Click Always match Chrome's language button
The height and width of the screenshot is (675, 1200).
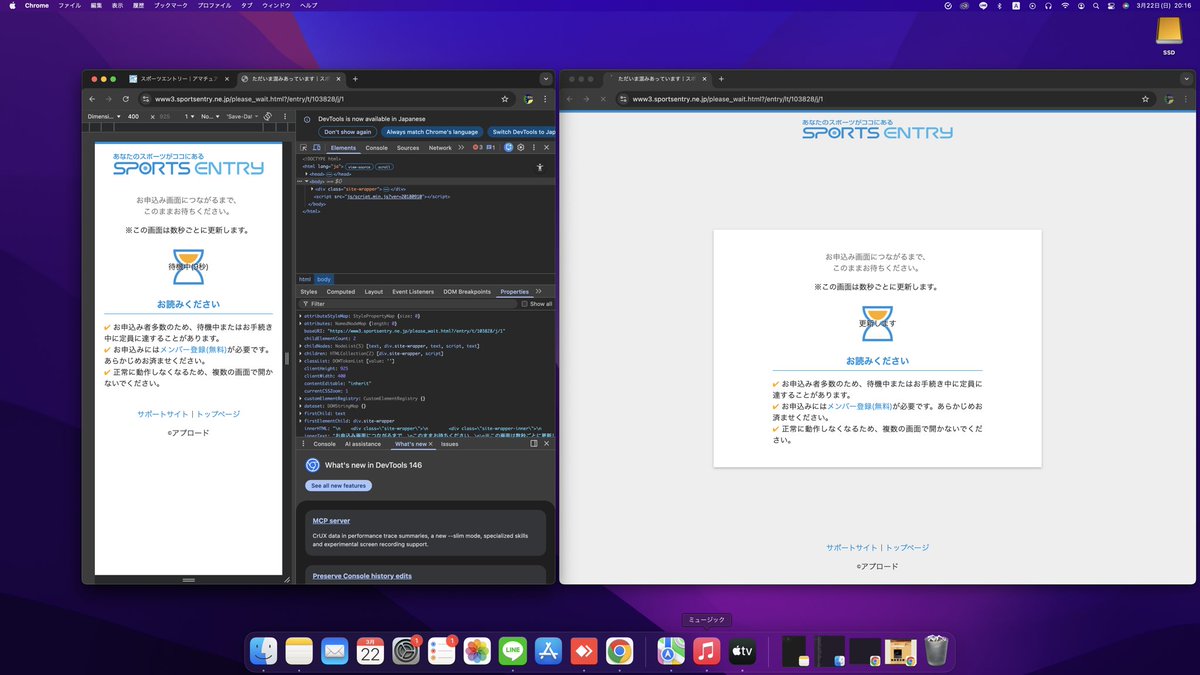[x=432, y=132]
